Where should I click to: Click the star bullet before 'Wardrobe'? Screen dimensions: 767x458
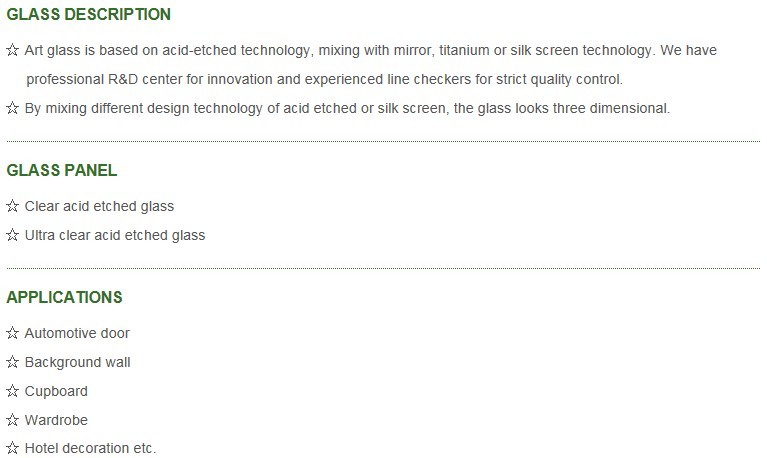[x=12, y=420]
